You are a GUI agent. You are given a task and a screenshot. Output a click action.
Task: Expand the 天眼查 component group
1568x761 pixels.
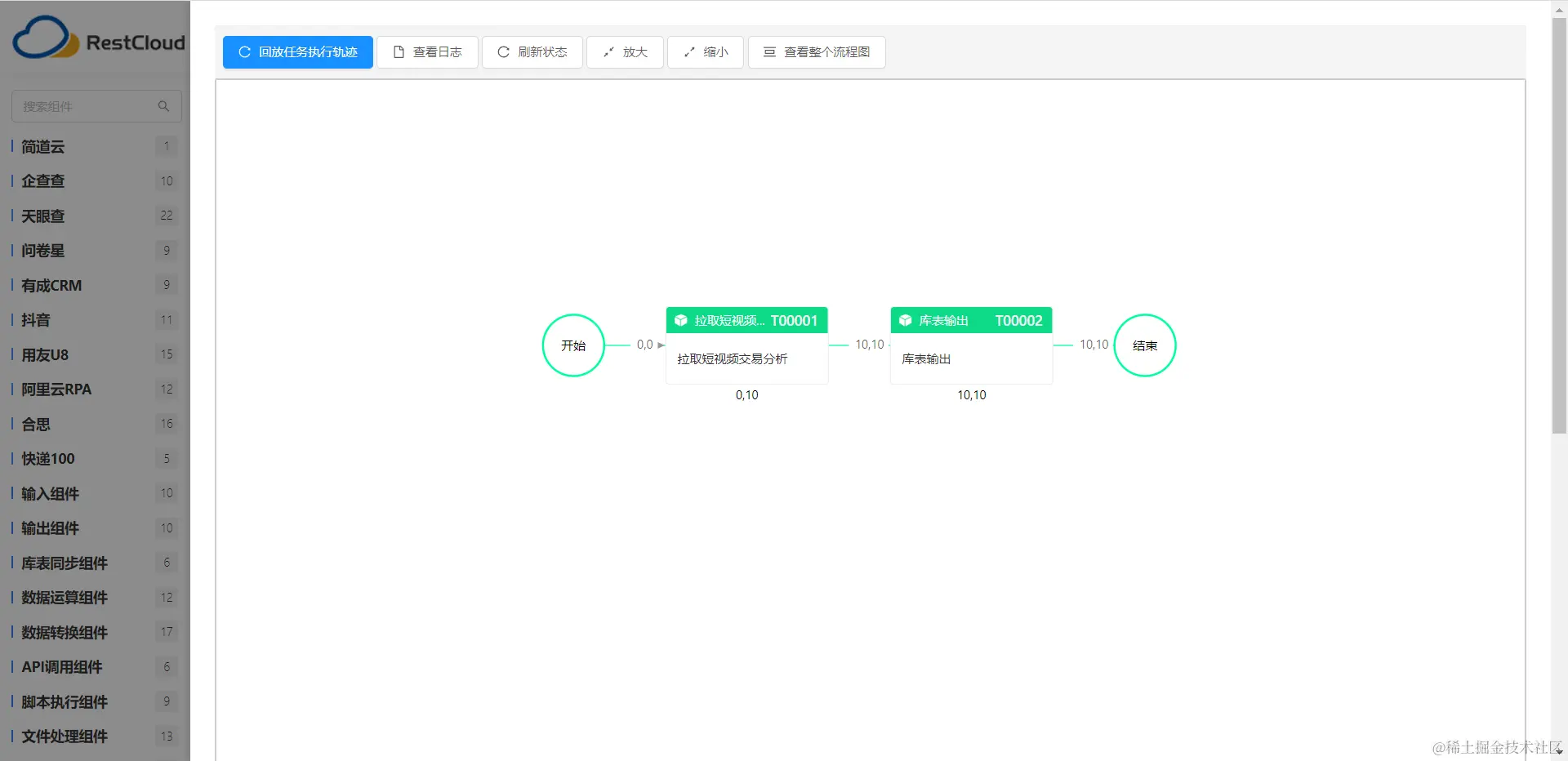(x=96, y=216)
